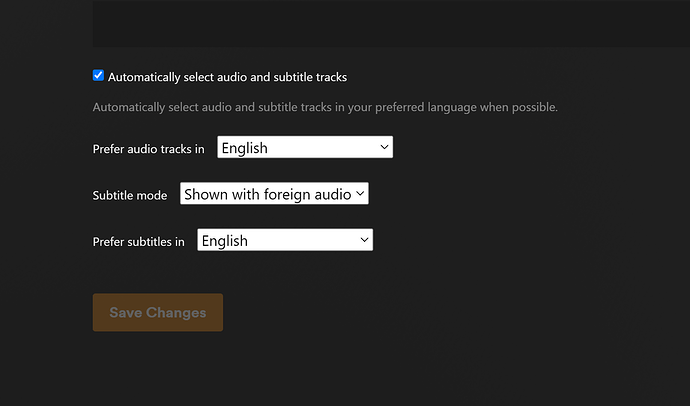Click the chevron on the Subtitle mode dropdown
The height and width of the screenshot is (406, 690).
tap(361, 194)
